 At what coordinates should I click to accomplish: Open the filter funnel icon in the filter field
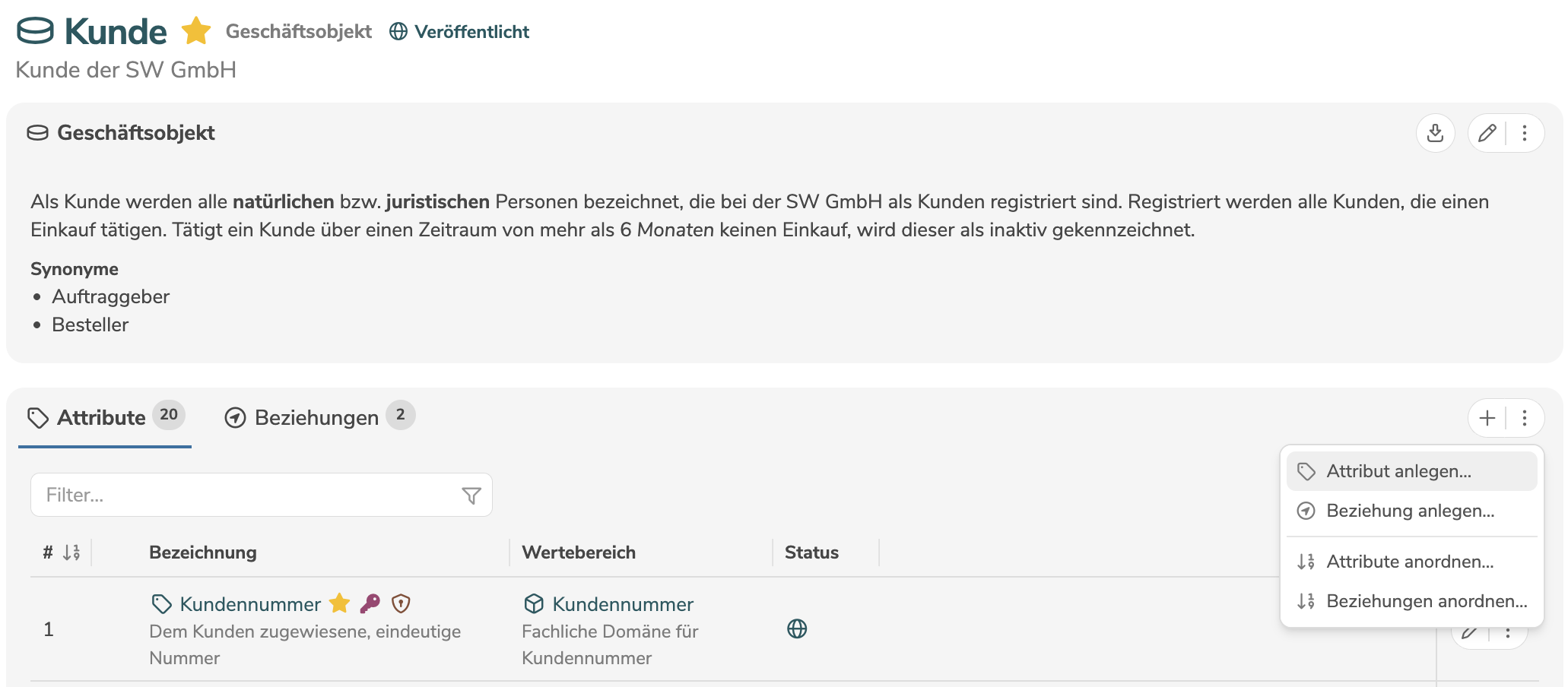click(x=471, y=495)
